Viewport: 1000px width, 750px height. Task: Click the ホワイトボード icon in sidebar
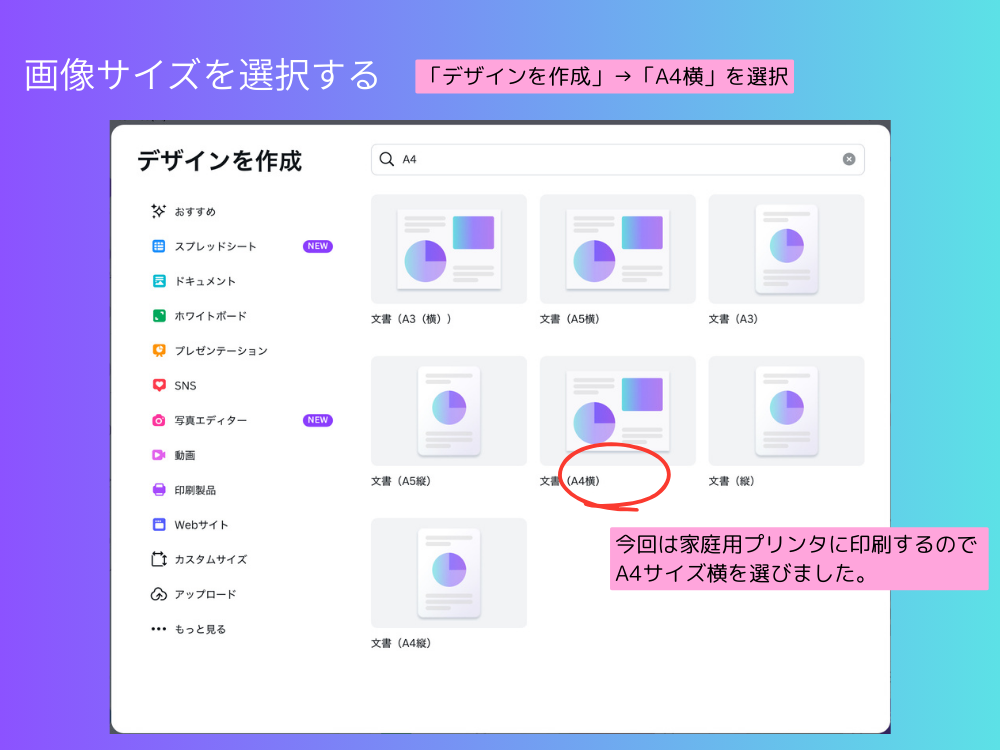click(x=158, y=316)
